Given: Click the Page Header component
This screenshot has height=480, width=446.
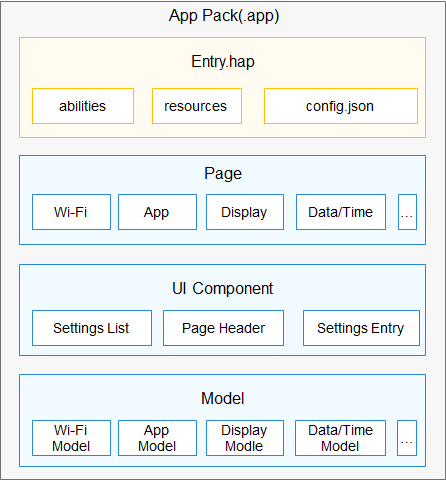Looking at the screenshot, I should (x=223, y=328).
